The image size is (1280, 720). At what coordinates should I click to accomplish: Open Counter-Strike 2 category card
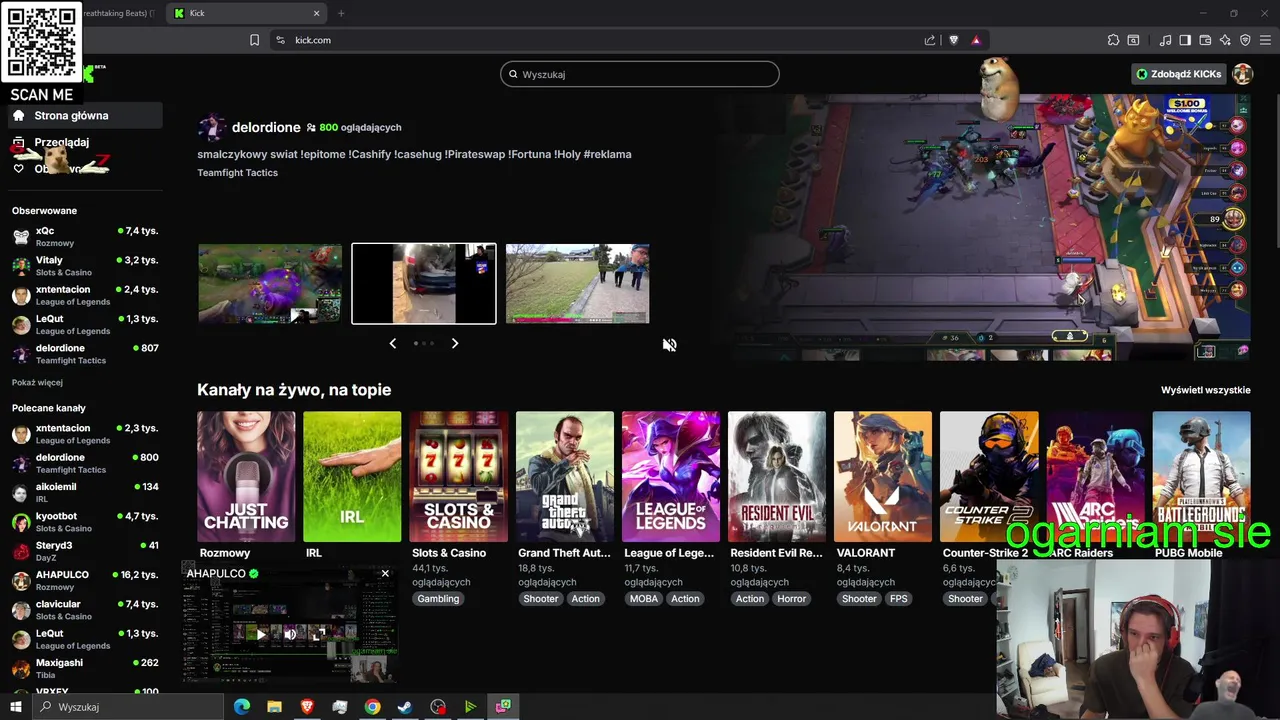click(989, 477)
